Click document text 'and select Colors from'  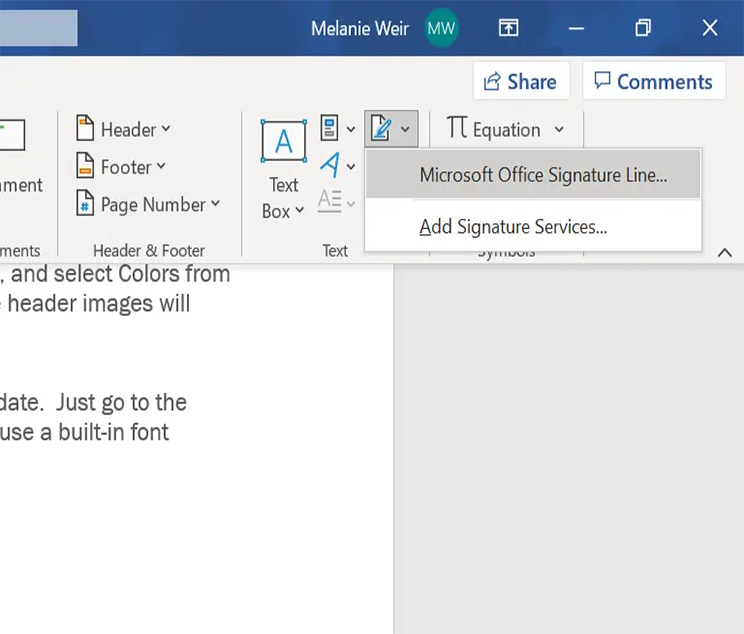[x=121, y=274]
